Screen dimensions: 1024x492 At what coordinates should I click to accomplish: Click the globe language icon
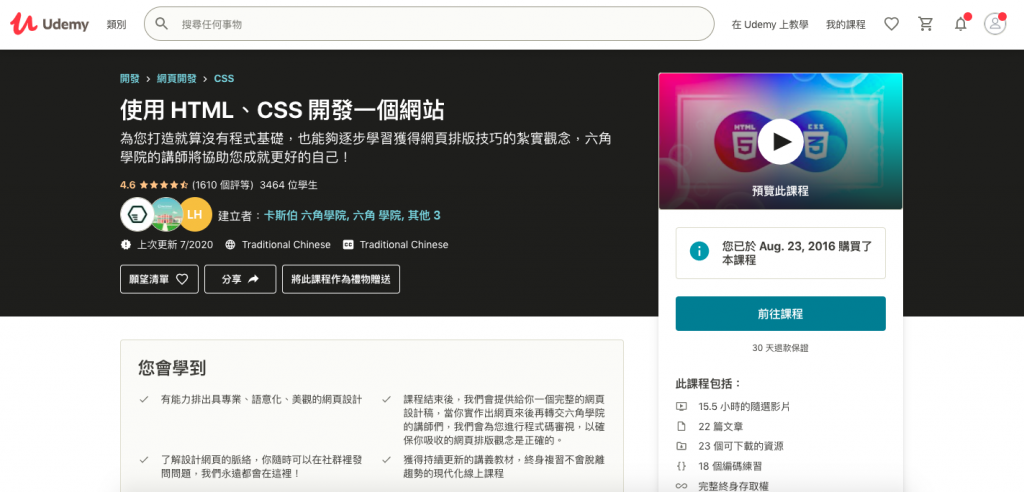(230, 244)
